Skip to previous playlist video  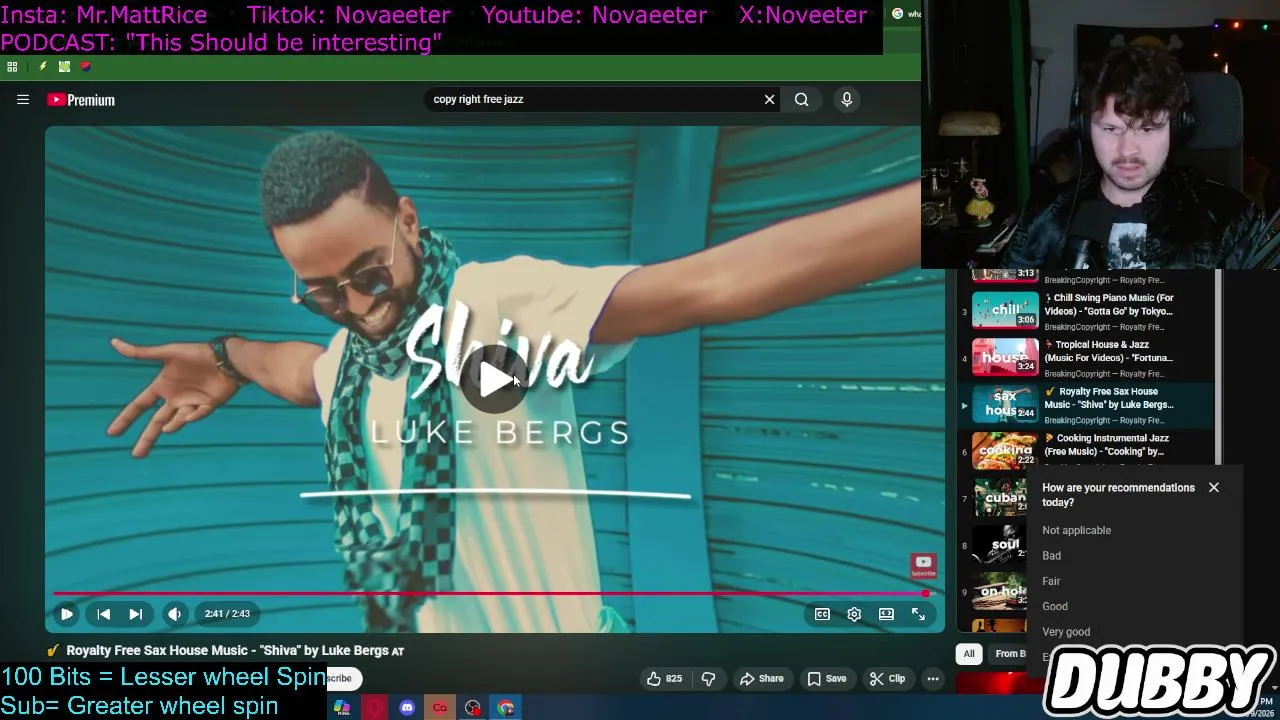[104, 614]
